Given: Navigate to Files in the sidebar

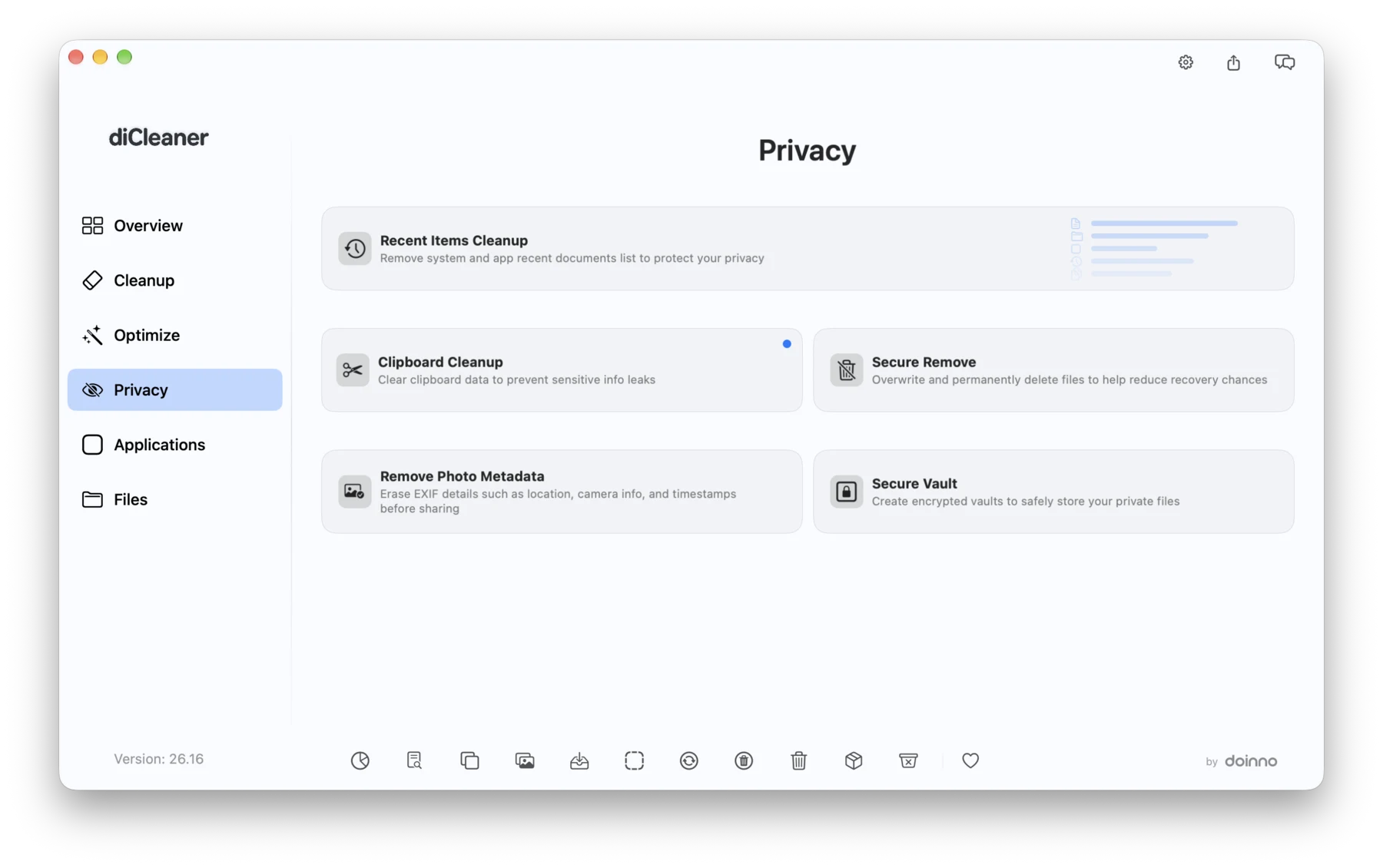Looking at the screenshot, I should pyautogui.click(x=174, y=499).
